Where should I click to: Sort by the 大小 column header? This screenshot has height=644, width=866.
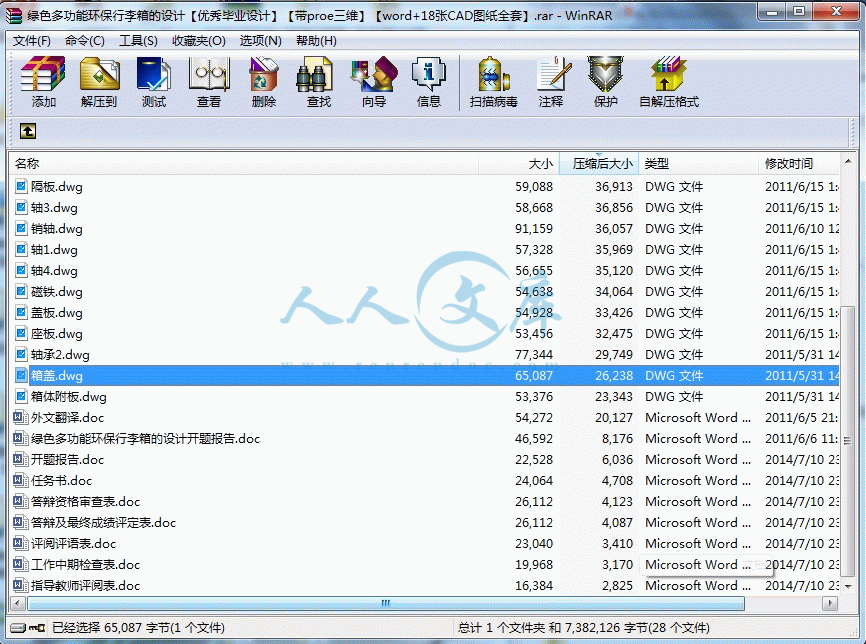click(x=519, y=163)
